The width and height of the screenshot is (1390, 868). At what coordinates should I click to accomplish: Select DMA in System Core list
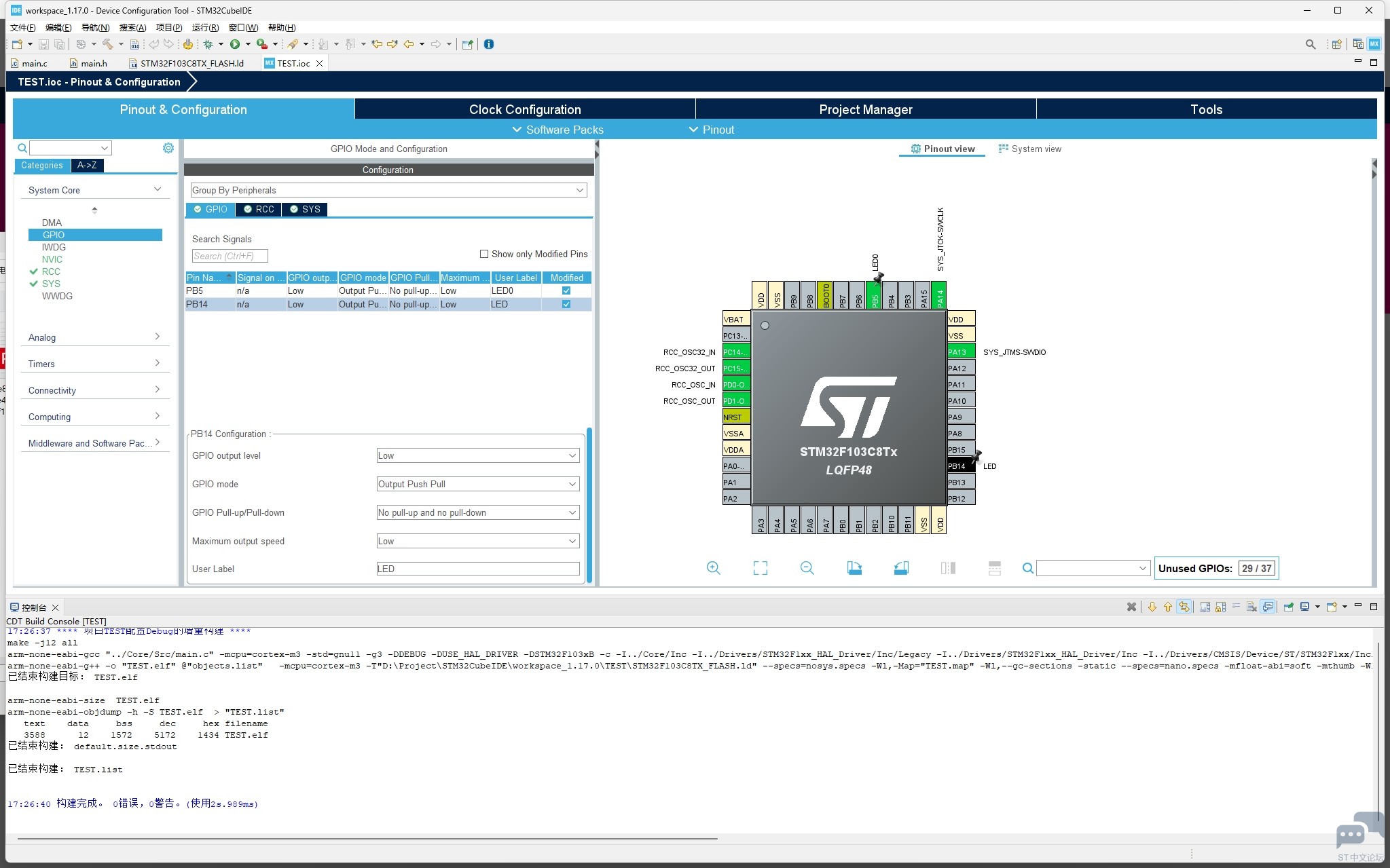click(52, 223)
